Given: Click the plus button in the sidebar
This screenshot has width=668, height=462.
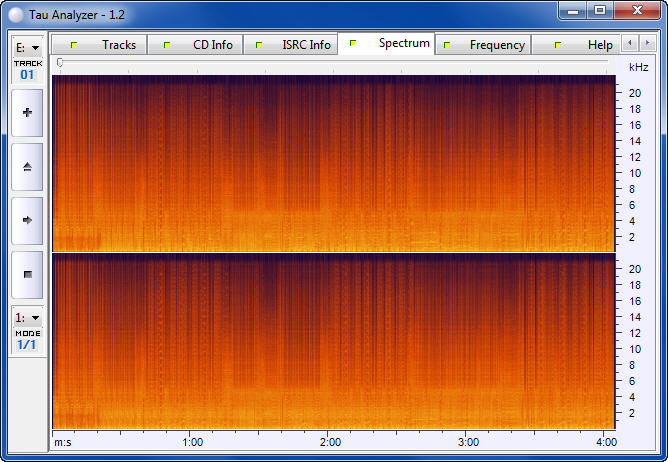Looking at the screenshot, I should [x=27, y=113].
